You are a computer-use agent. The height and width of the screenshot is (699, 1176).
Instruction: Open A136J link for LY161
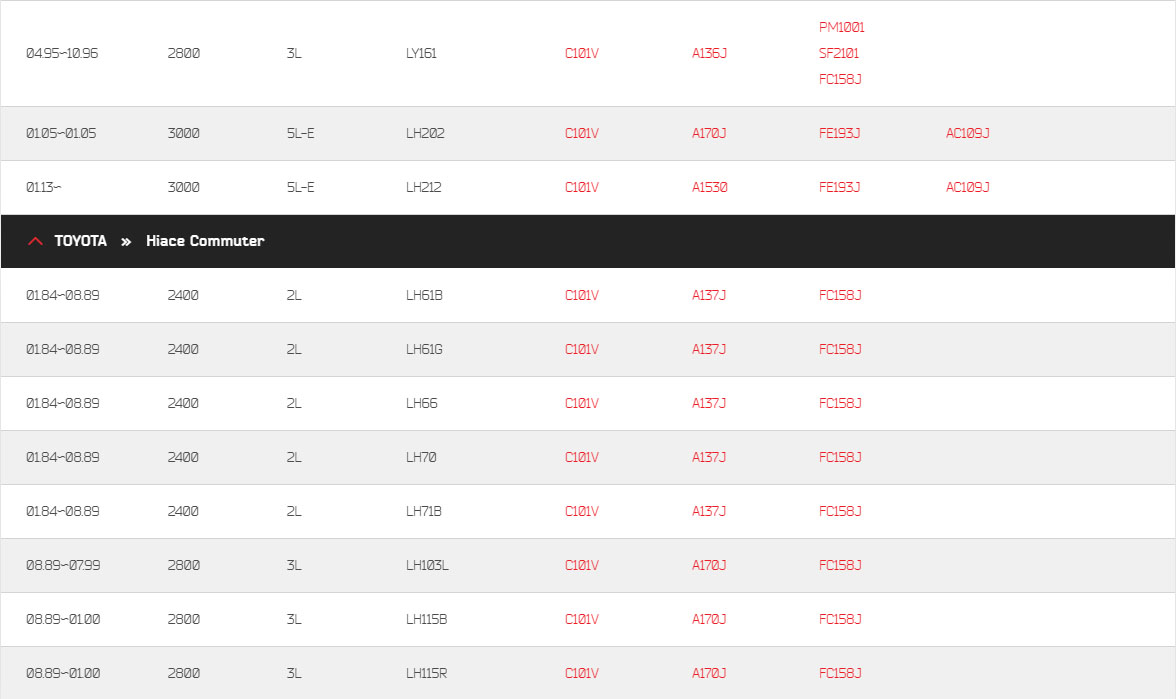click(x=709, y=53)
